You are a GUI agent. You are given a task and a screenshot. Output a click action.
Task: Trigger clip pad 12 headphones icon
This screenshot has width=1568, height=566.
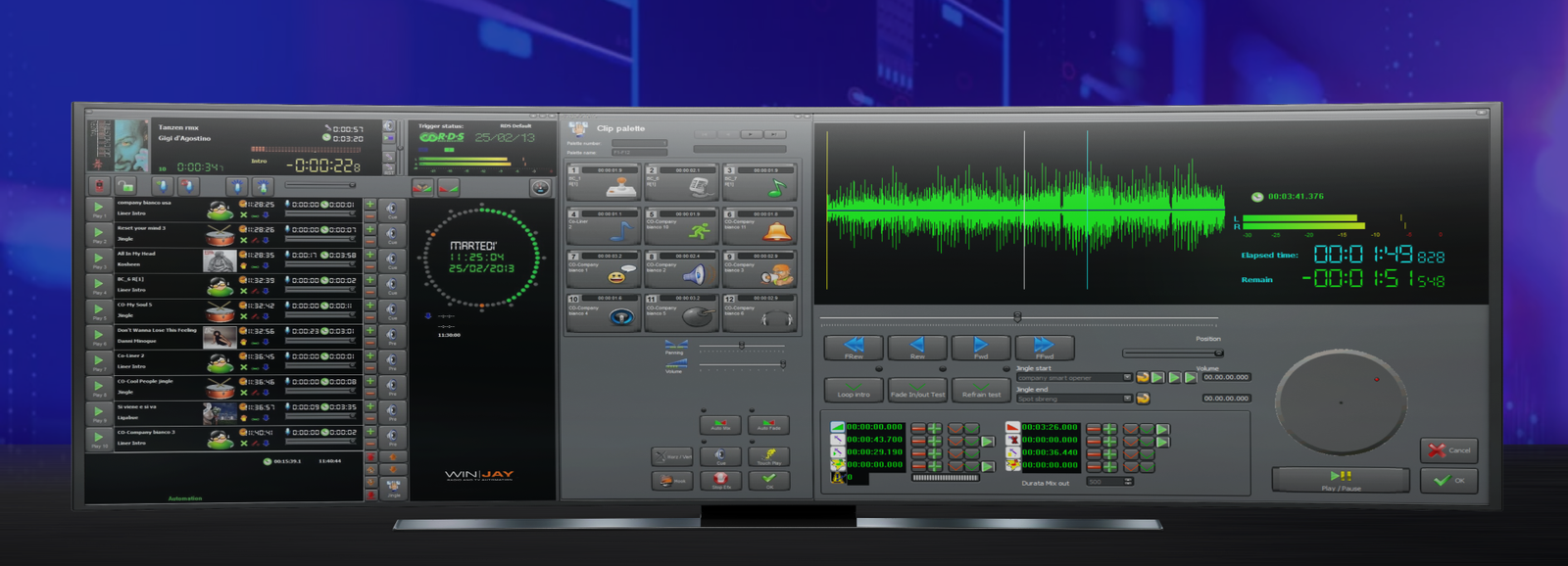pos(759,312)
